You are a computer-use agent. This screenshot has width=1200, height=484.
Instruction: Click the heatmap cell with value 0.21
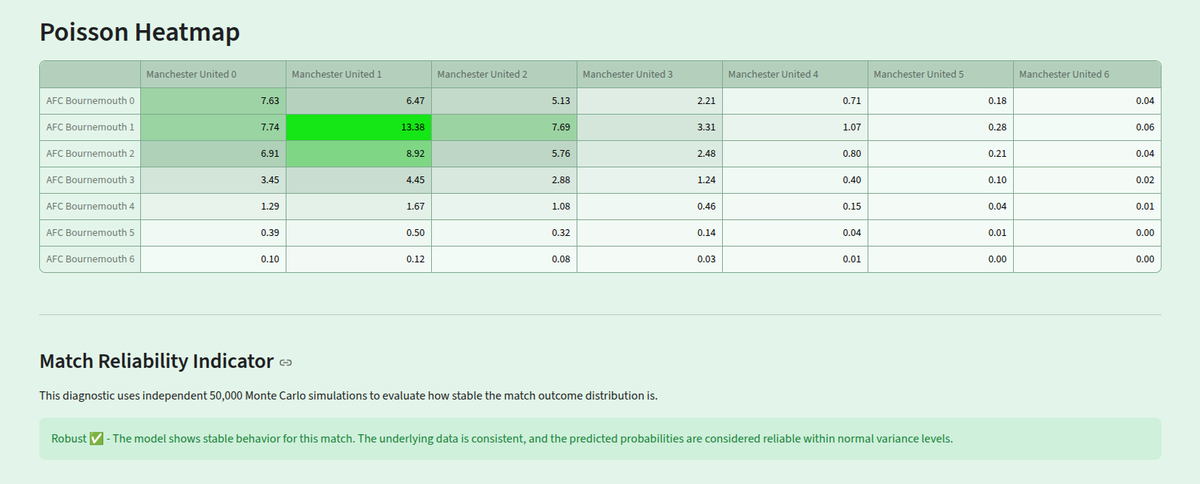(x=941, y=153)
